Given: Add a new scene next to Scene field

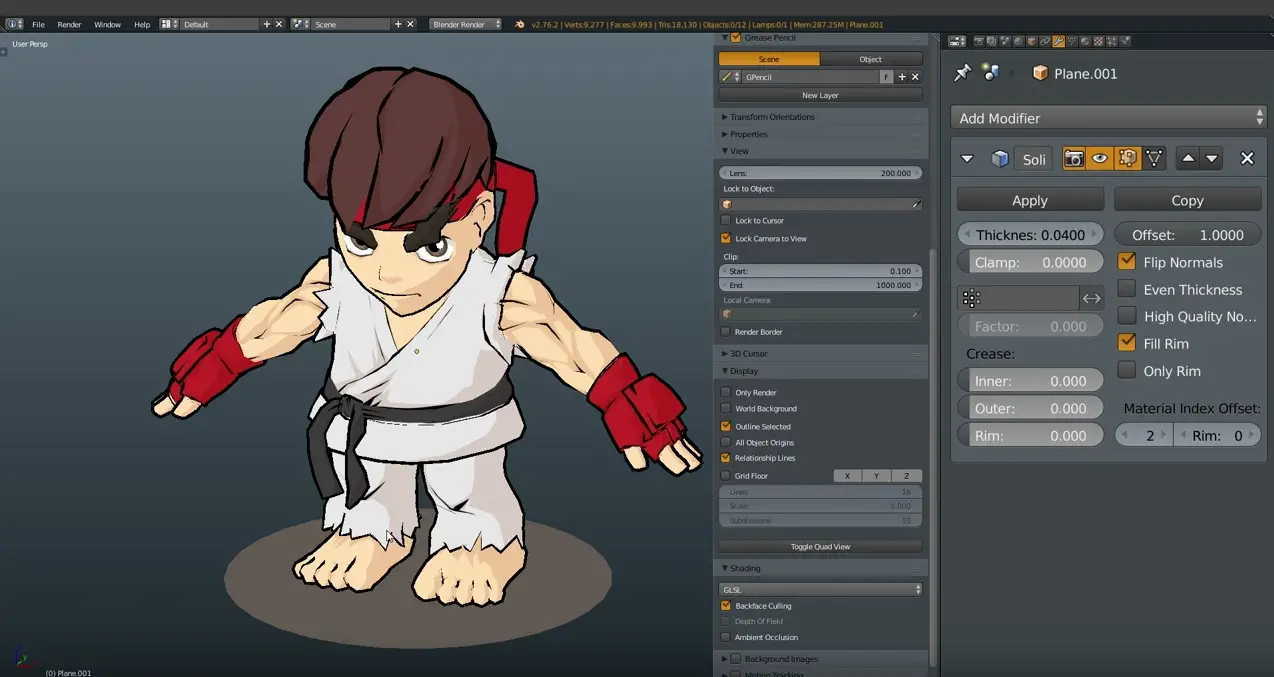Looking at the screenshot, I should click(398, 24).
